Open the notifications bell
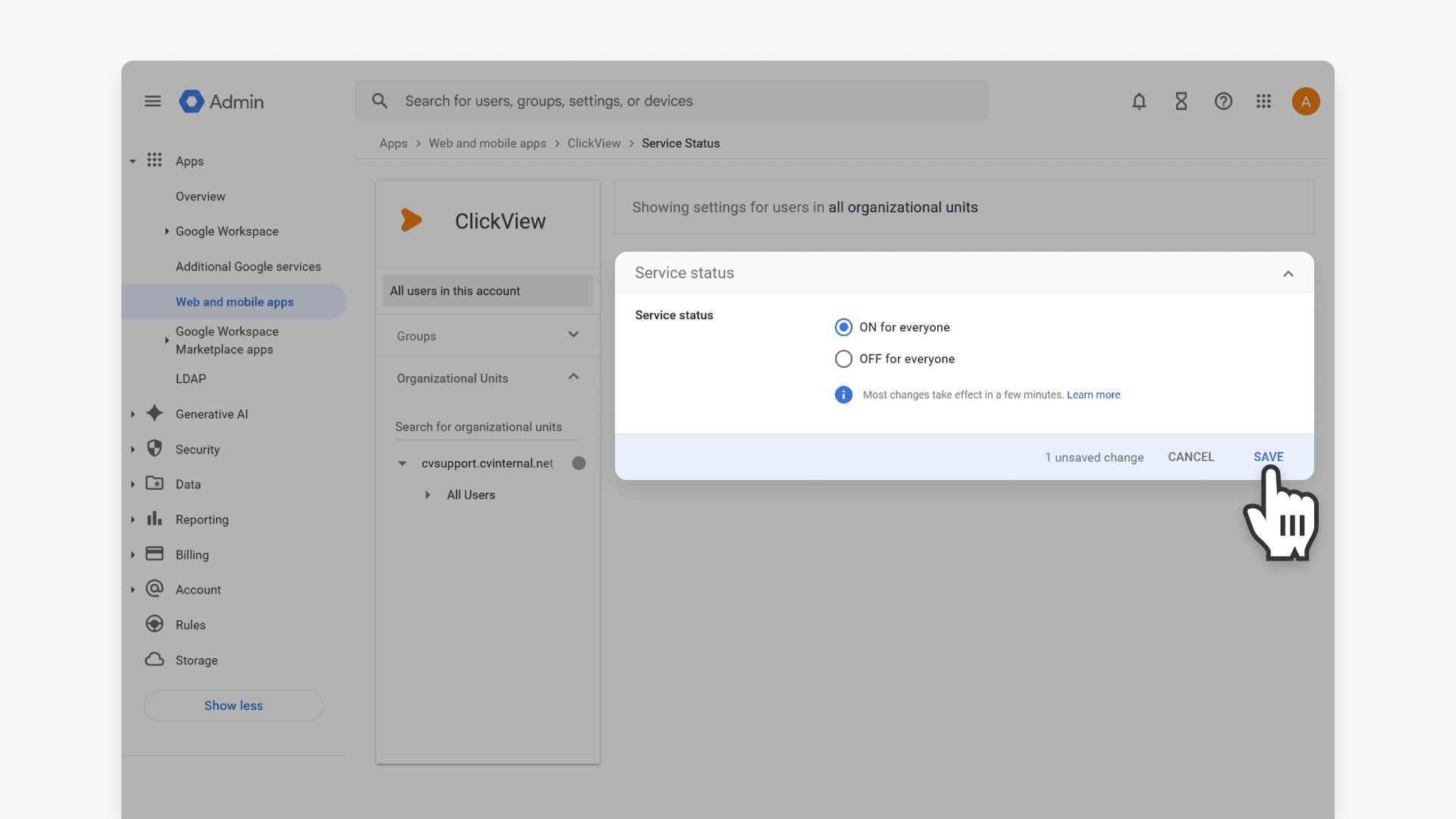1456x819 pixels. [1139, 101]
